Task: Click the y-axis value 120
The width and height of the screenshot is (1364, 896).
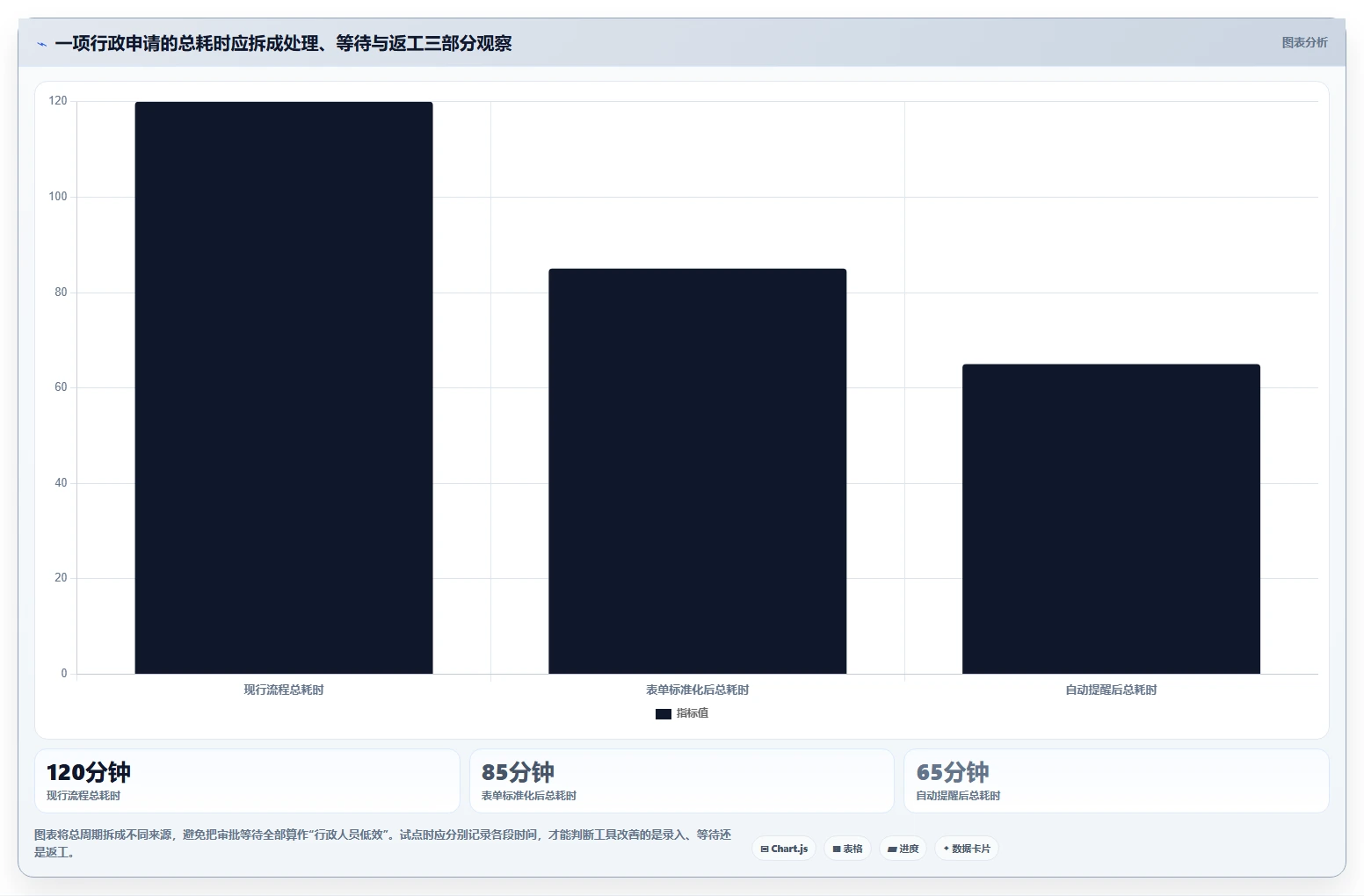Action: pos(58,101)
